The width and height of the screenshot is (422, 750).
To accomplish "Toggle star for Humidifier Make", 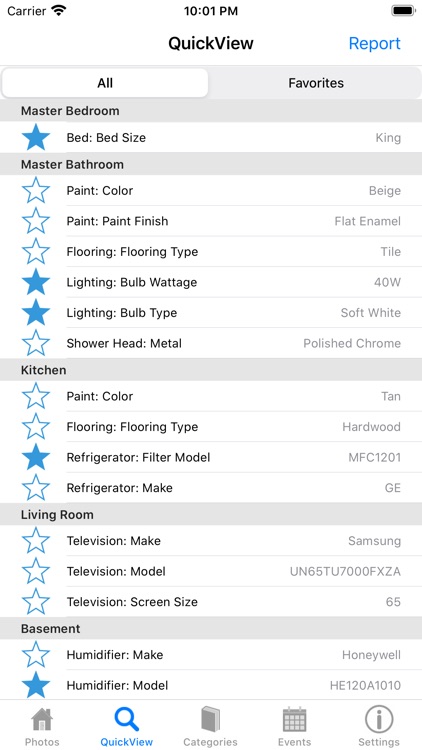I will tap(36, 655).
